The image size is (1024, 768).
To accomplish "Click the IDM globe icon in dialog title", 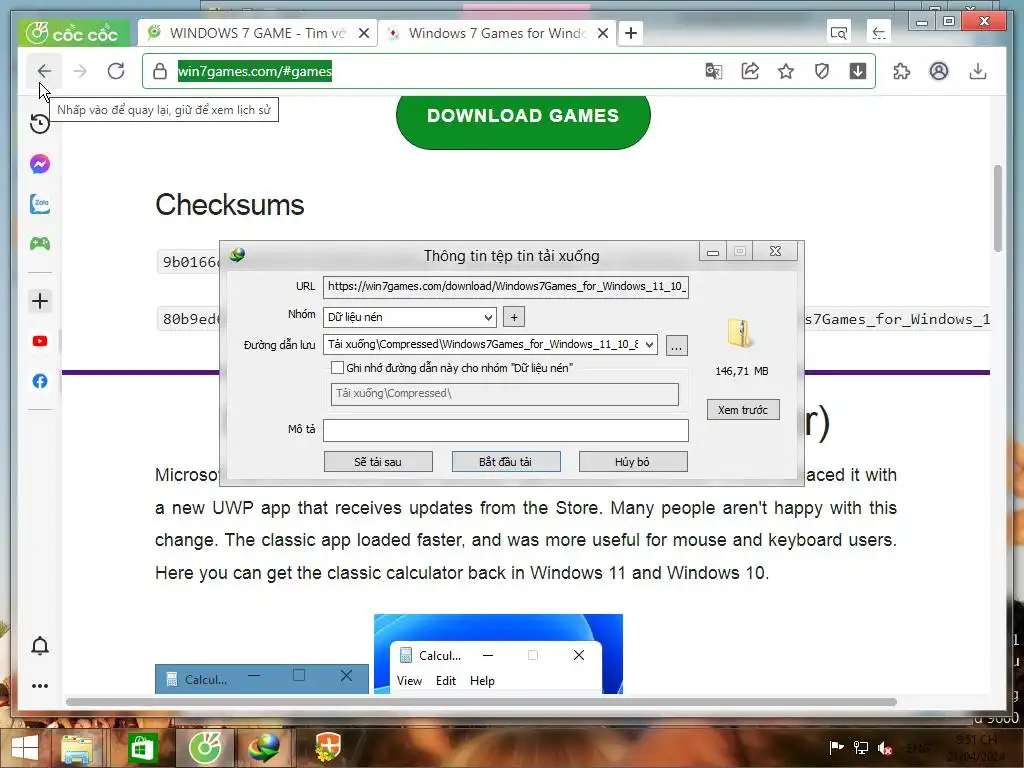I will [238, 255].
